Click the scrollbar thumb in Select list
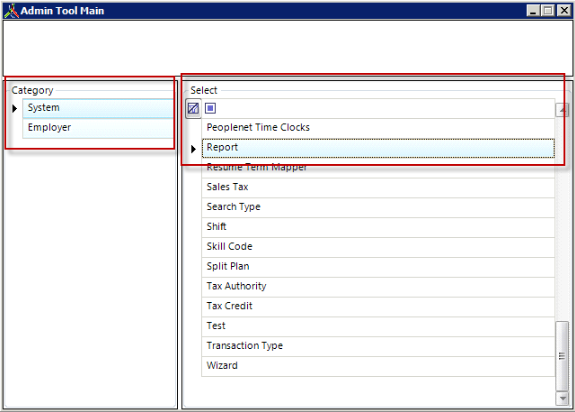Viewport: 575px width, 412px height. pyautogui.click(x=562, y=356)
